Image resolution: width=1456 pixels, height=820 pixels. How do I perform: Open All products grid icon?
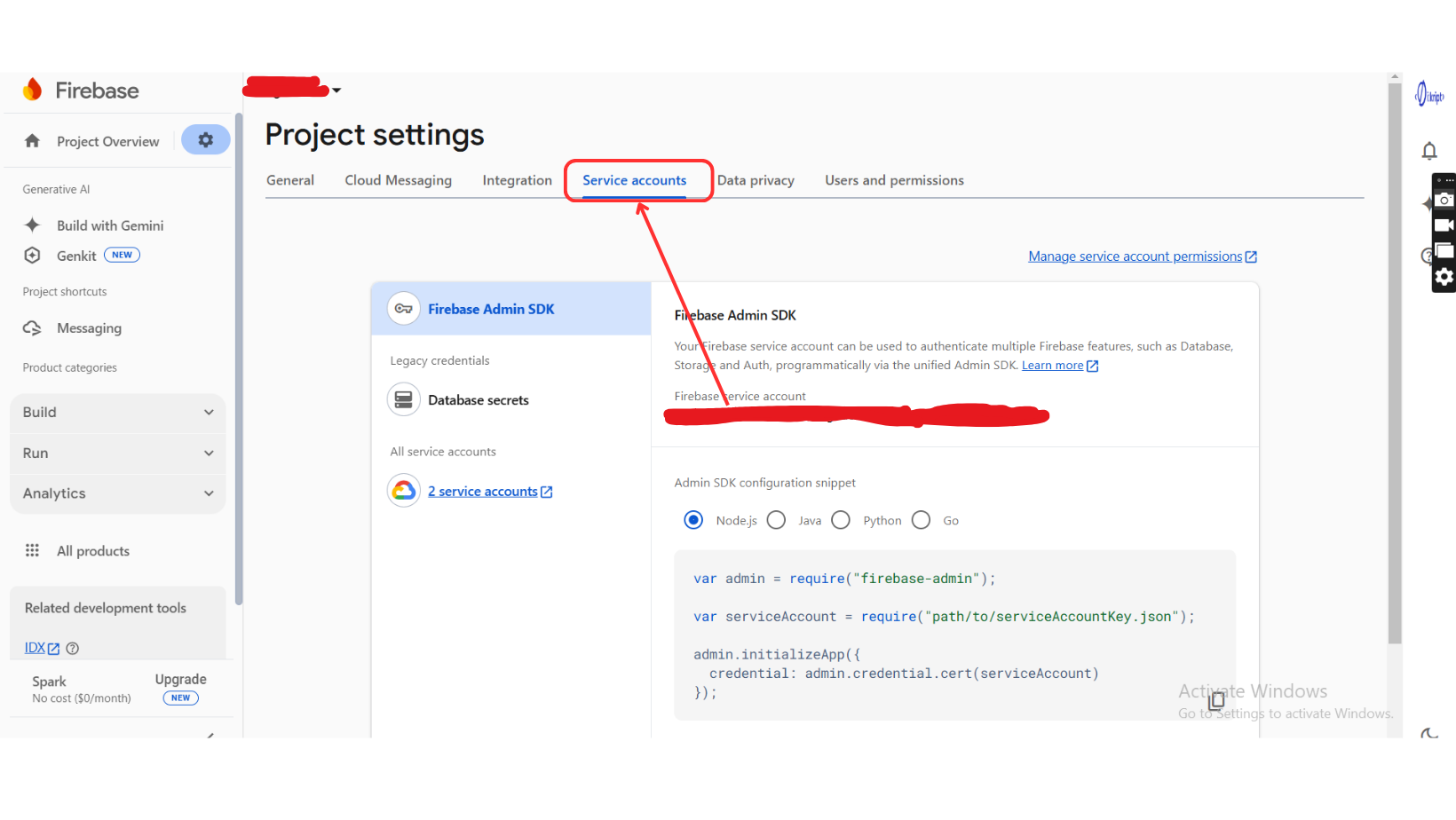click(33, 551)
